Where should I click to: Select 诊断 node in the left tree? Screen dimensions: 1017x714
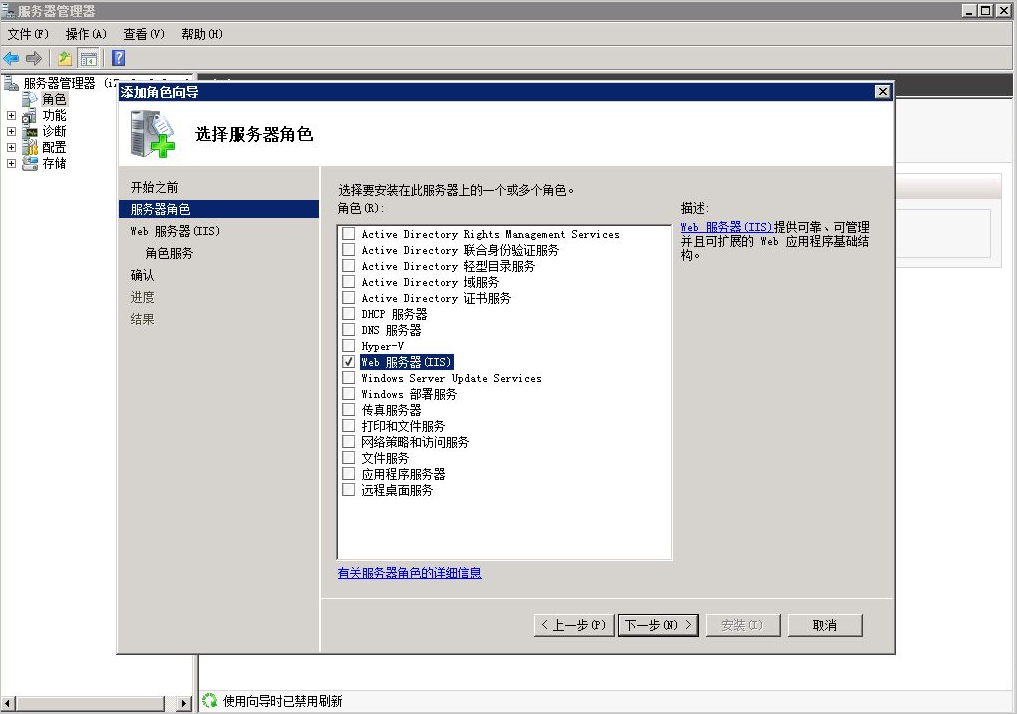point(54,131)
